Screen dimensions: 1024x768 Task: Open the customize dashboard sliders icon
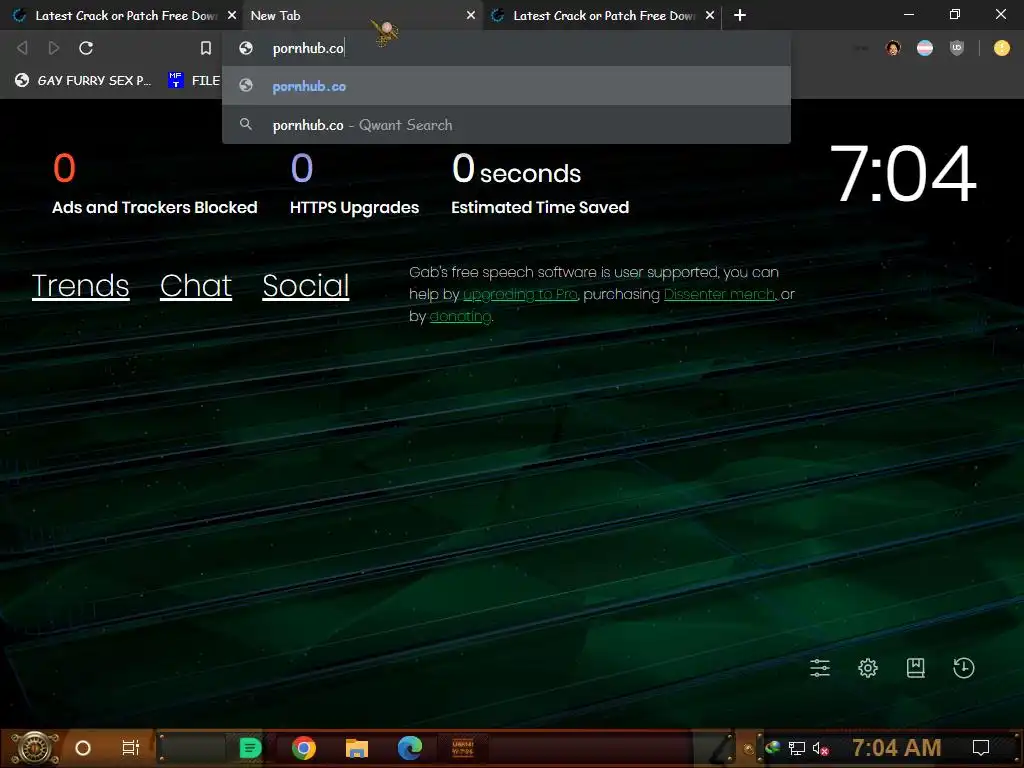coord(820,667)
